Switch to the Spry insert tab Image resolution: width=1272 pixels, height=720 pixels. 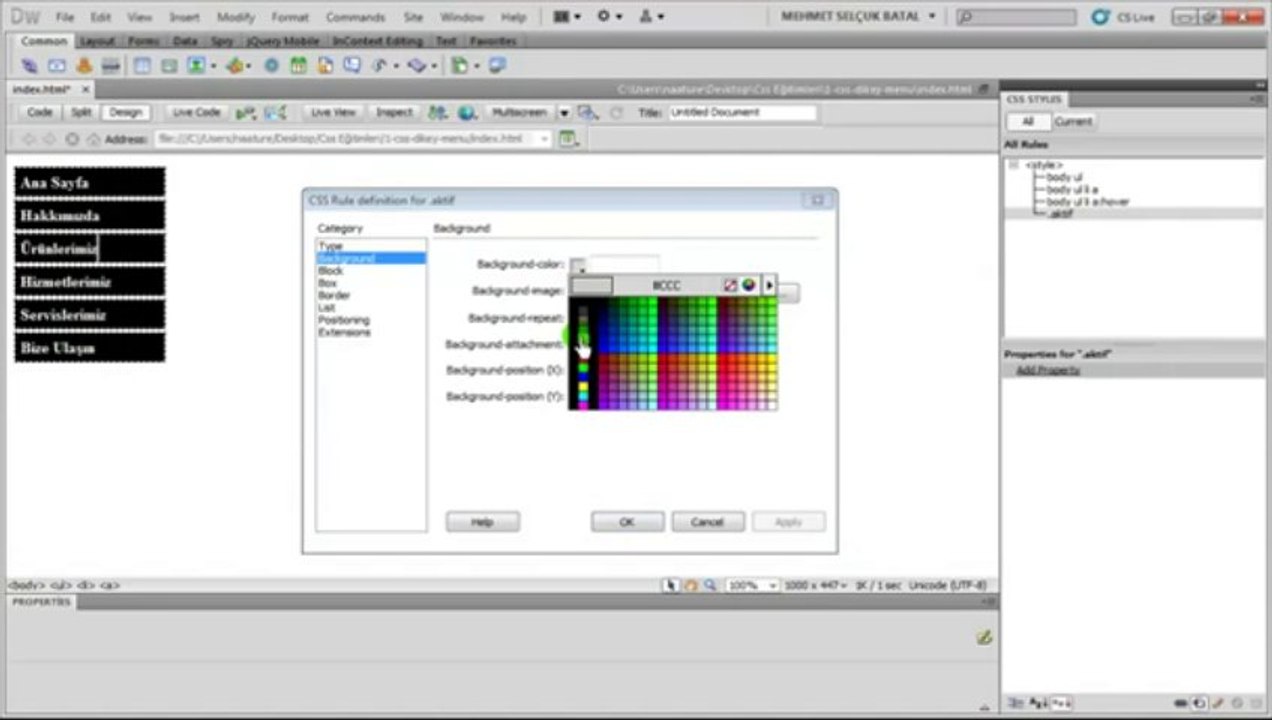[x=221, y=41]
